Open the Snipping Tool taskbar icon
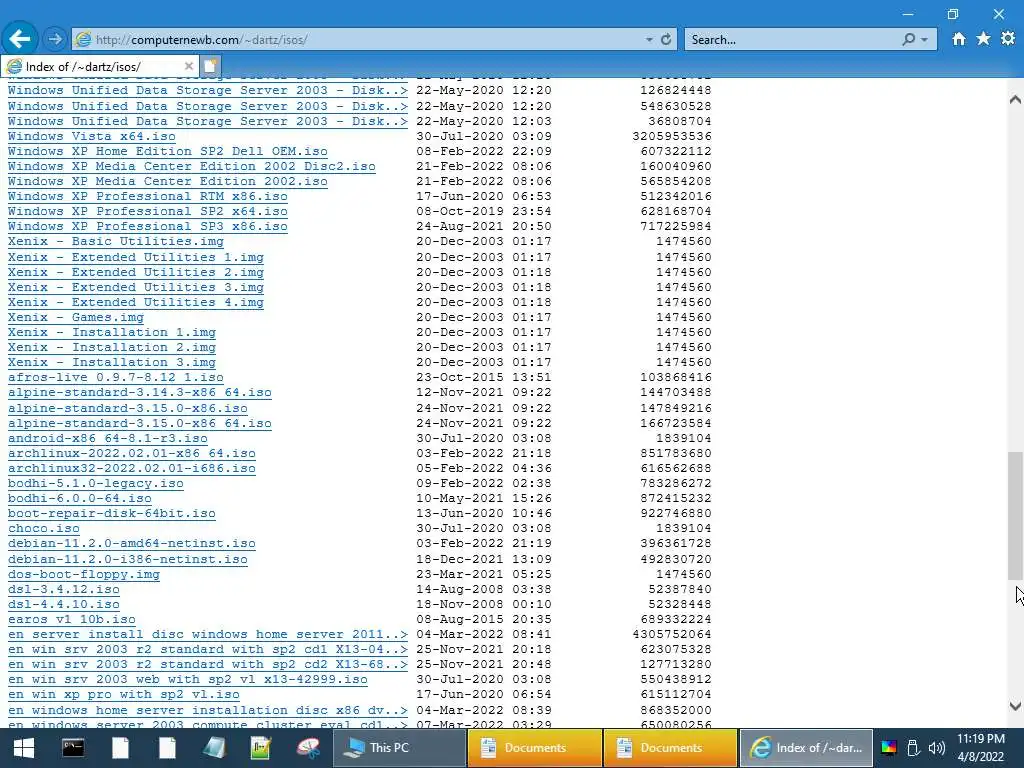The height and width of the screenshot is (768, 1024). [308, 748]
